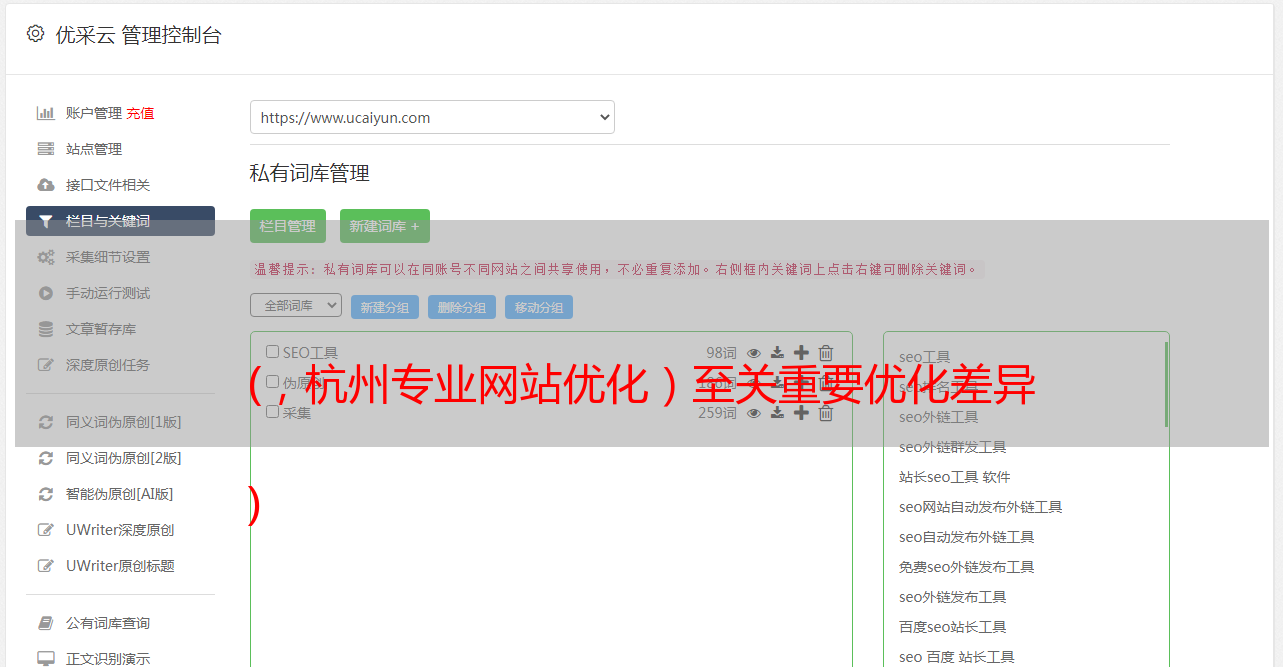This screenshot has height=667, width=1283.
Task: Click the "98词" count in the SEO工具 row
Action: [x=721, y=353]
